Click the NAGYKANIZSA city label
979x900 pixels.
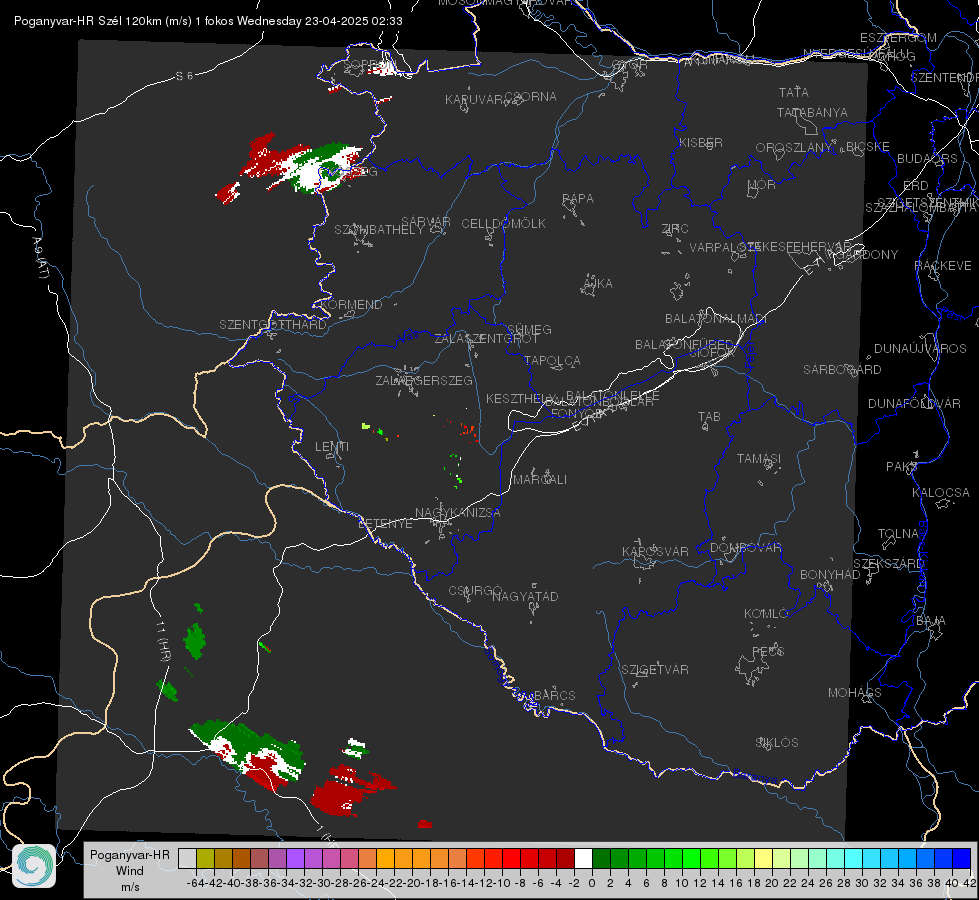point(458,513)
